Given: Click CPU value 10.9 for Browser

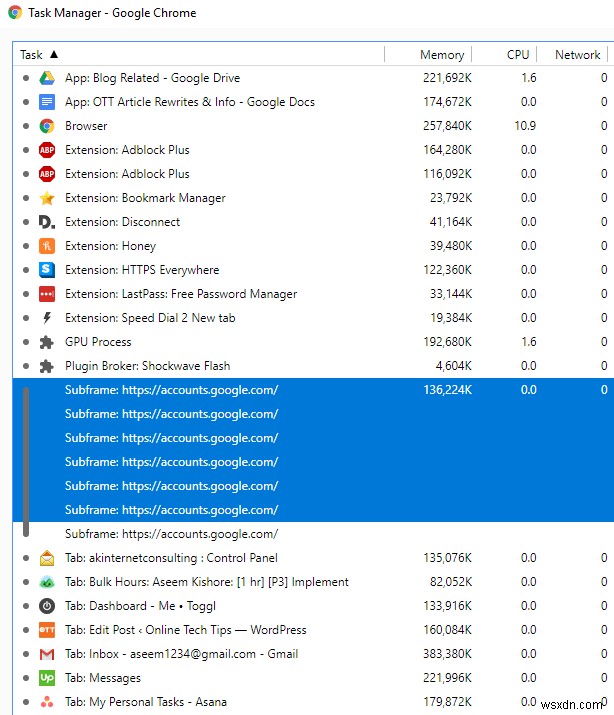Looking at the screenshot, I should tap(525, 126).
